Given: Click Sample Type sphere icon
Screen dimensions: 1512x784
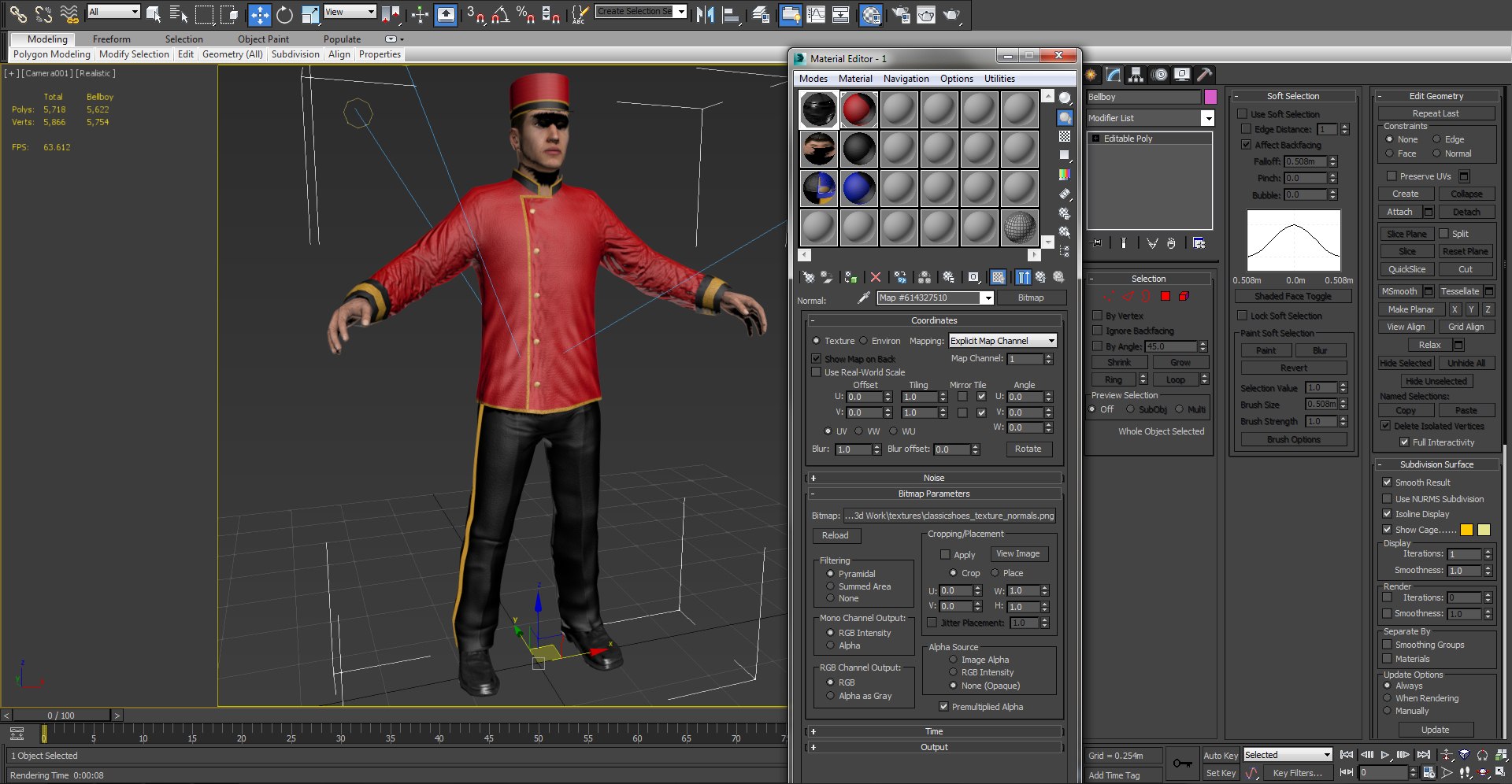Looking at the screenshot, I should coord(1065,98).
